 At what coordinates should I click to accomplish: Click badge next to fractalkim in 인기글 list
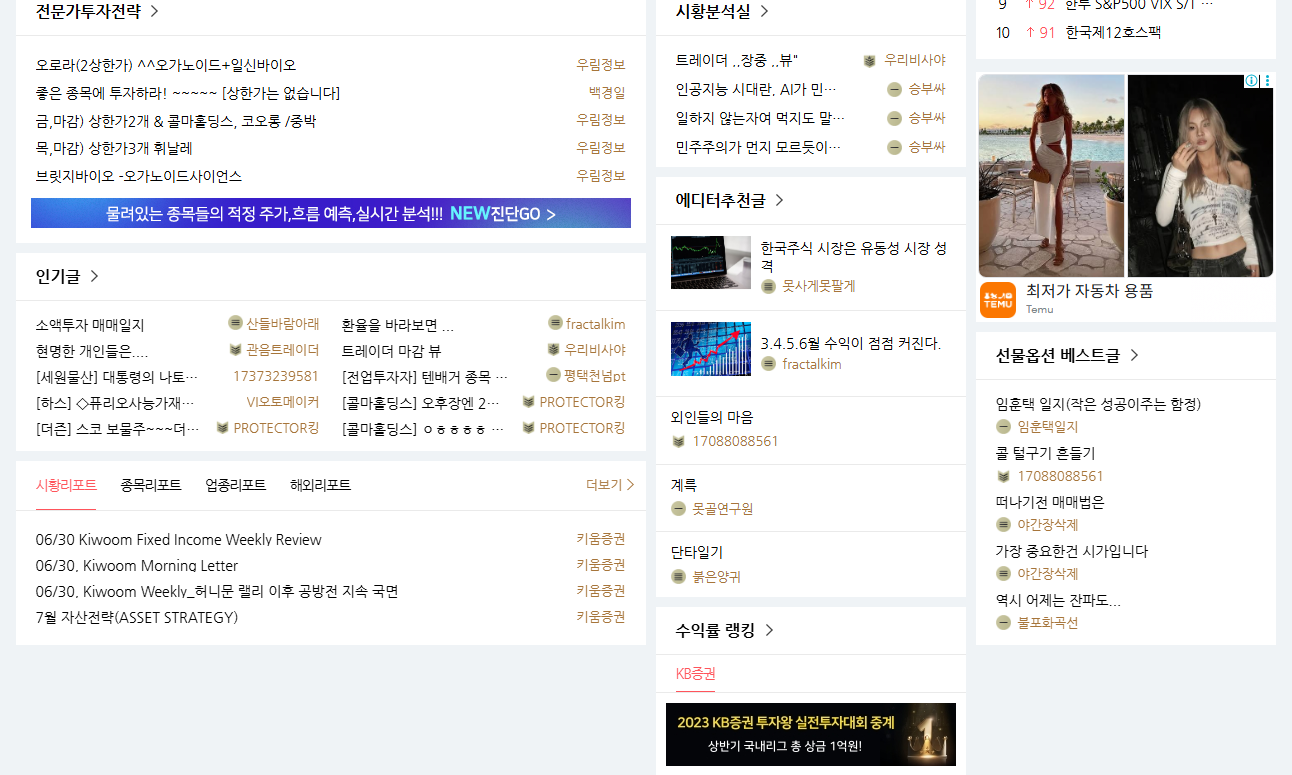tap(555, 323)
